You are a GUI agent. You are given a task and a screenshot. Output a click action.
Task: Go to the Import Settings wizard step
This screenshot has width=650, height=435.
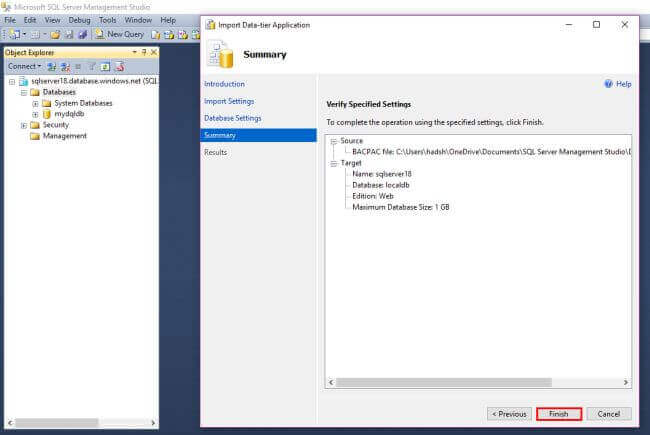pyautogui.click(x=229, y=101)
